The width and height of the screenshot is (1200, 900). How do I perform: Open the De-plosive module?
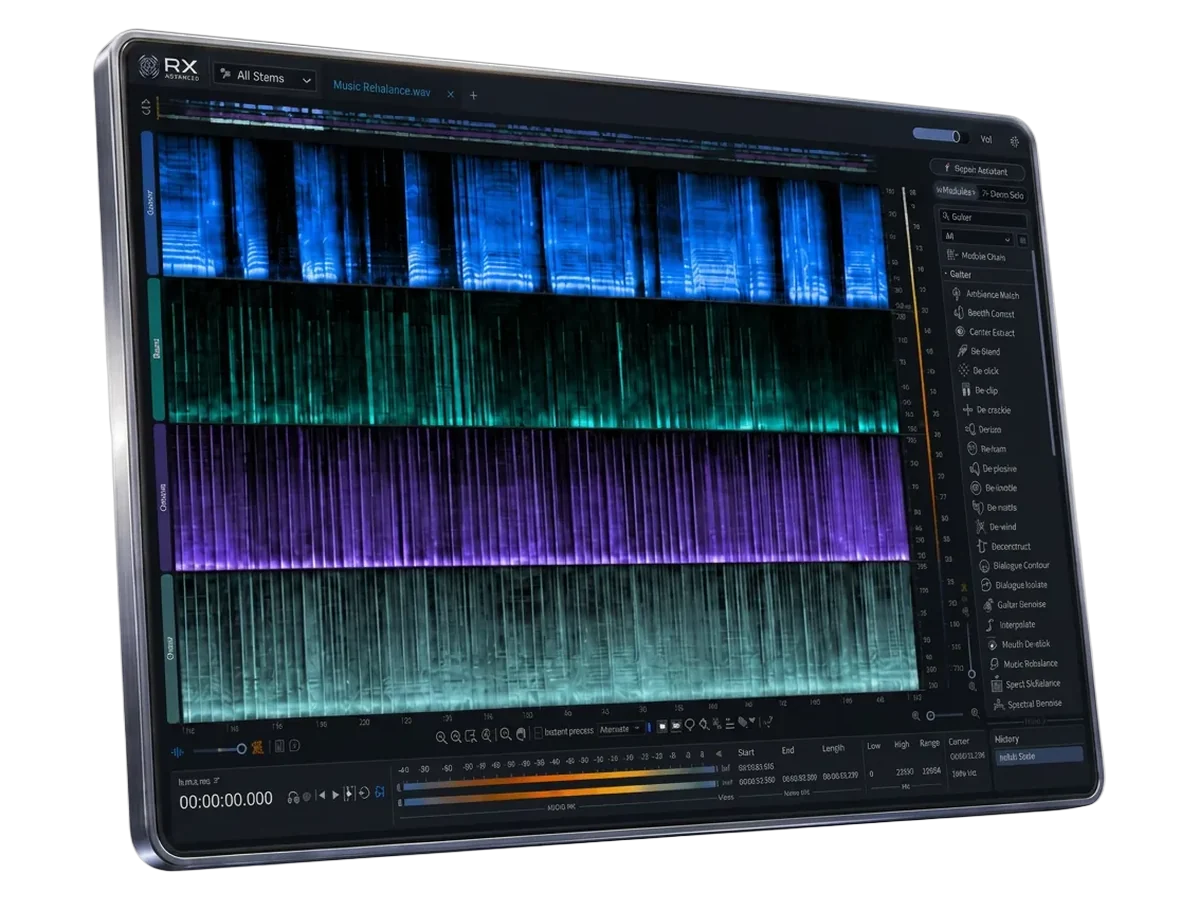(991, 468)
